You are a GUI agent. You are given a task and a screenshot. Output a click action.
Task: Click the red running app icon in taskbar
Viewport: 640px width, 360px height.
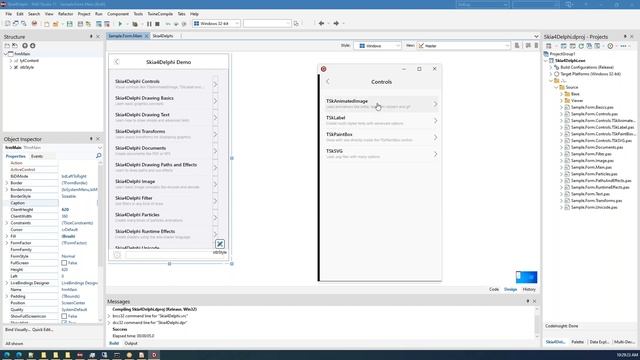[154, 355]
